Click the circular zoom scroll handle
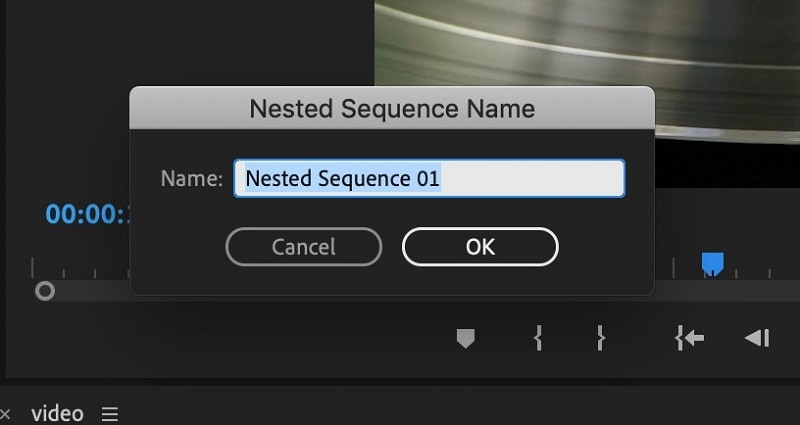The width and height of the screenshot is (800, 425). coord(45,291)
